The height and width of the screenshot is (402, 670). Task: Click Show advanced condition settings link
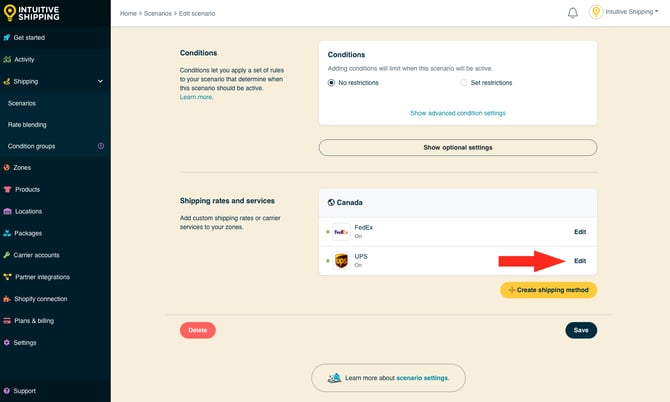pos(457,113)
